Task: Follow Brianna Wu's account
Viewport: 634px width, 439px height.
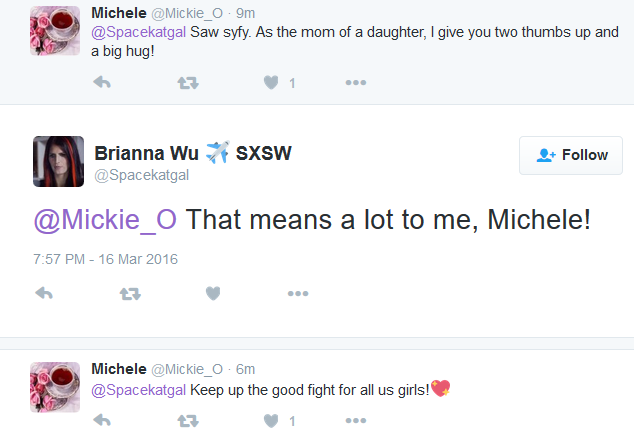Action: (x=571, y=155)
